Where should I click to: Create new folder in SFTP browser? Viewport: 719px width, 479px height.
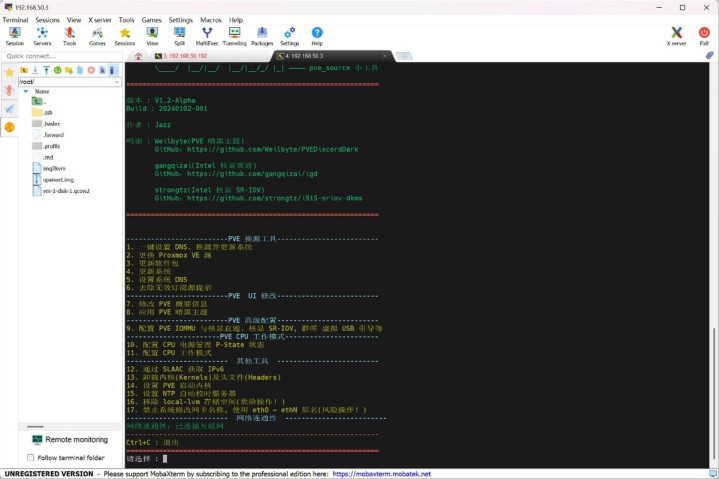tap(69, 70)
